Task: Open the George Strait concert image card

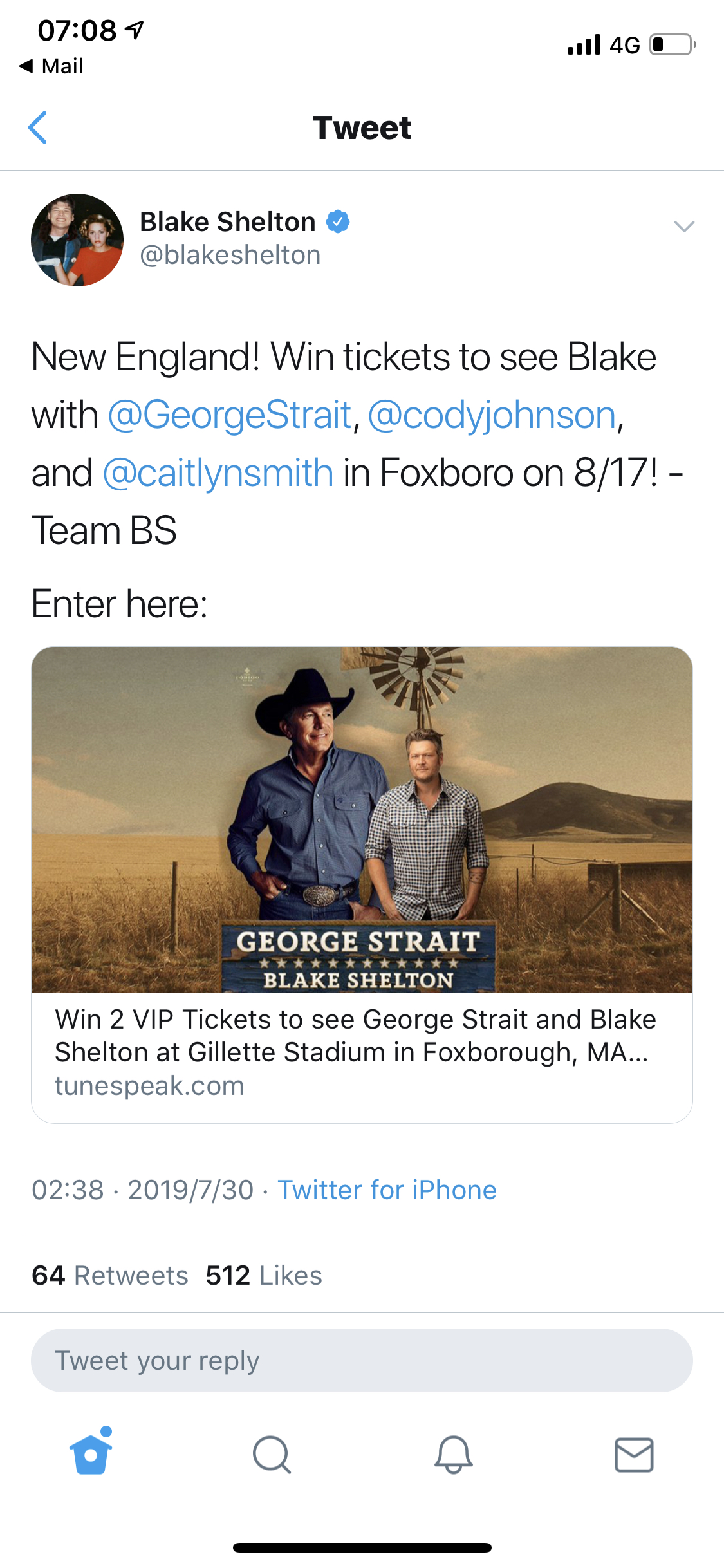Action: (362, 819)
